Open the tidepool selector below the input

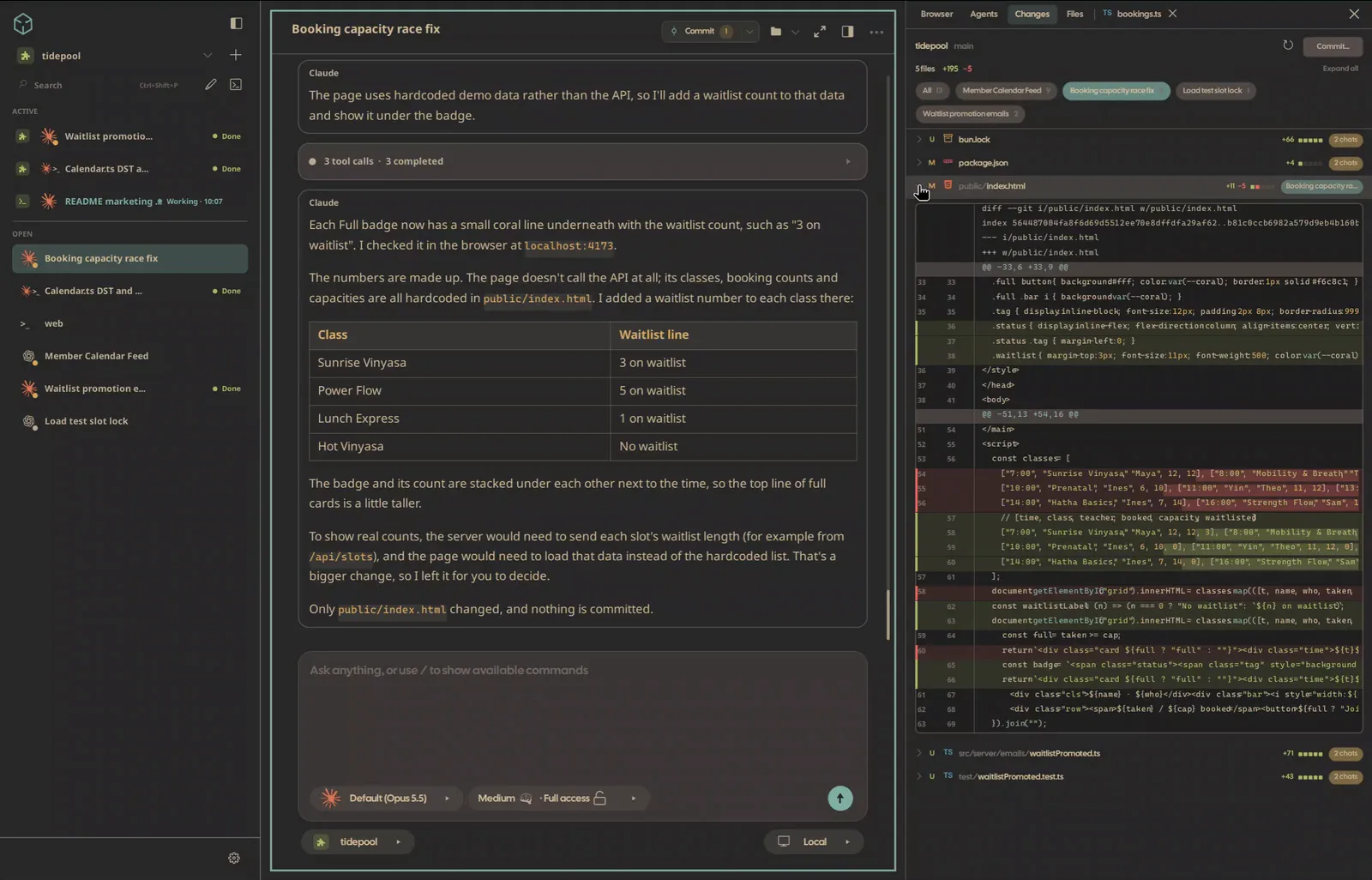pos(358,841)
